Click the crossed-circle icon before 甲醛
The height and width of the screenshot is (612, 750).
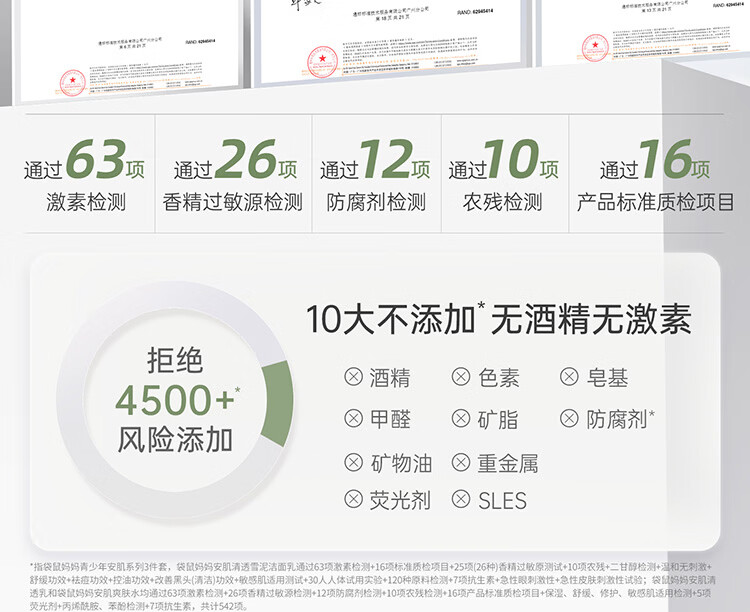[x=353, y=418]
